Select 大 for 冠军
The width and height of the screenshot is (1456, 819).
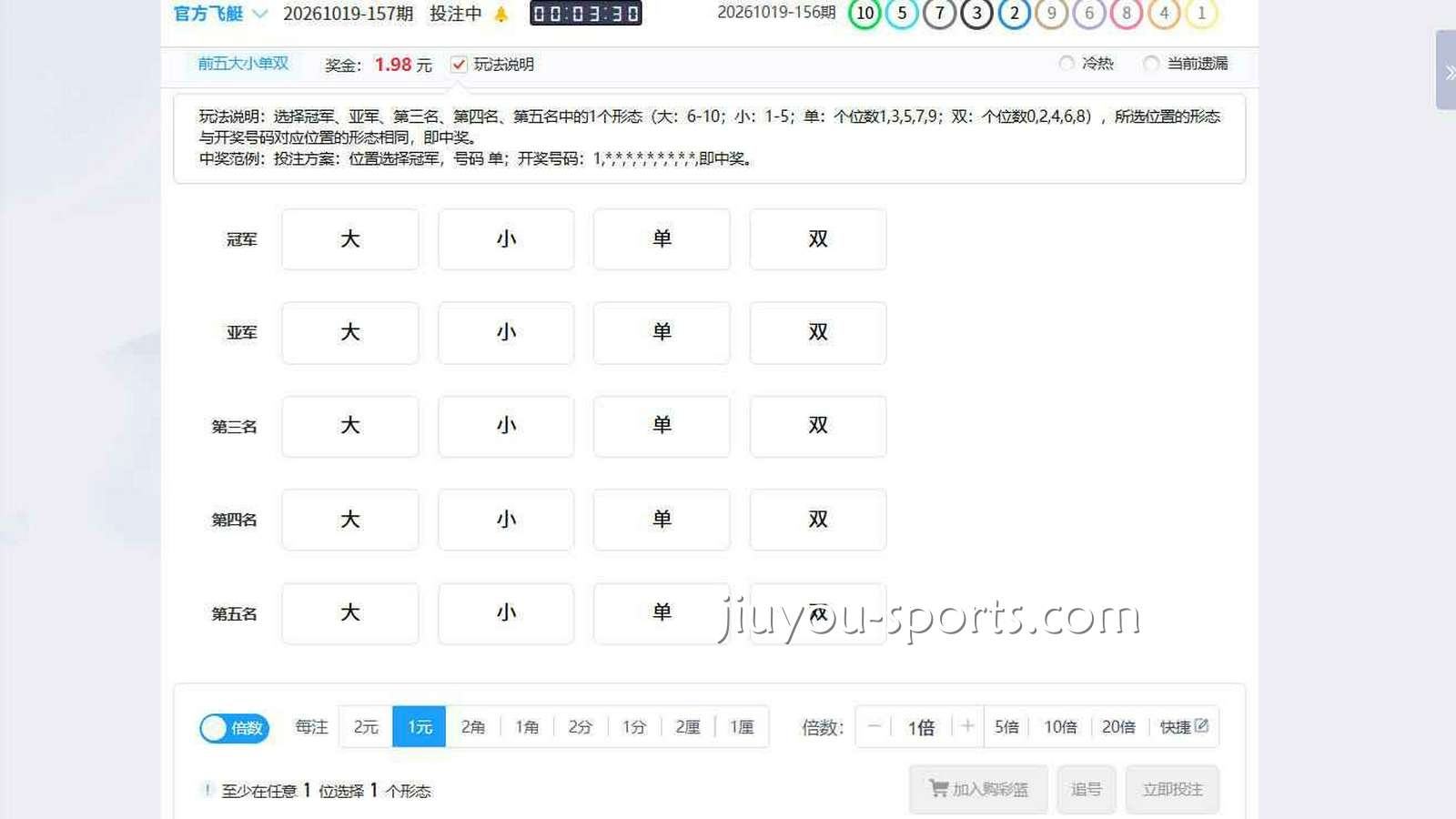350,239
